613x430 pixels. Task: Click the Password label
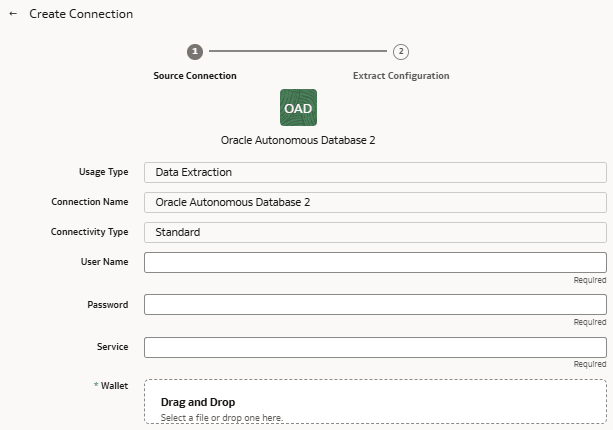click(108, 305)
